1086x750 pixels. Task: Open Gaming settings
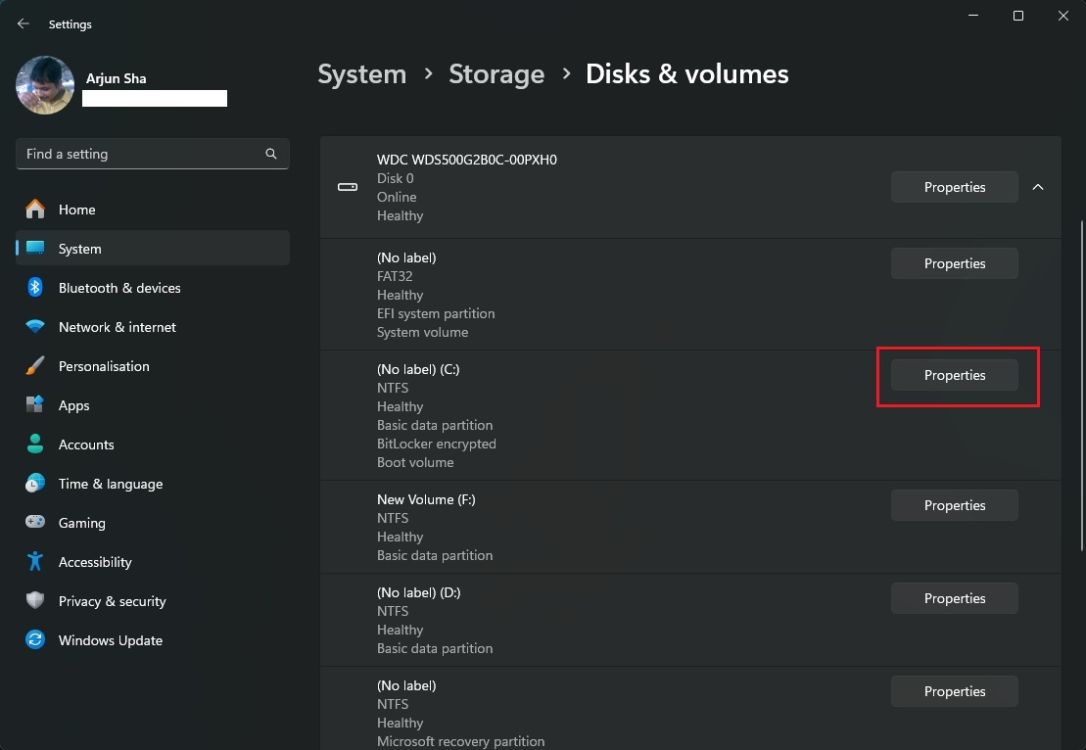tap(79, 522)
